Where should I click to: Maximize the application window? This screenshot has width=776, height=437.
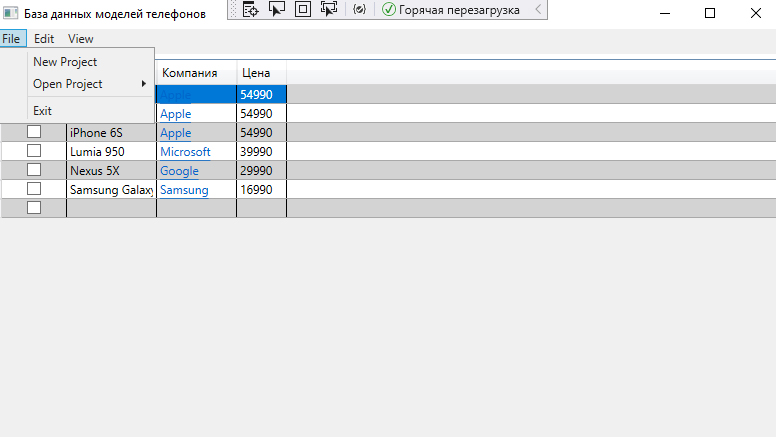710,13
